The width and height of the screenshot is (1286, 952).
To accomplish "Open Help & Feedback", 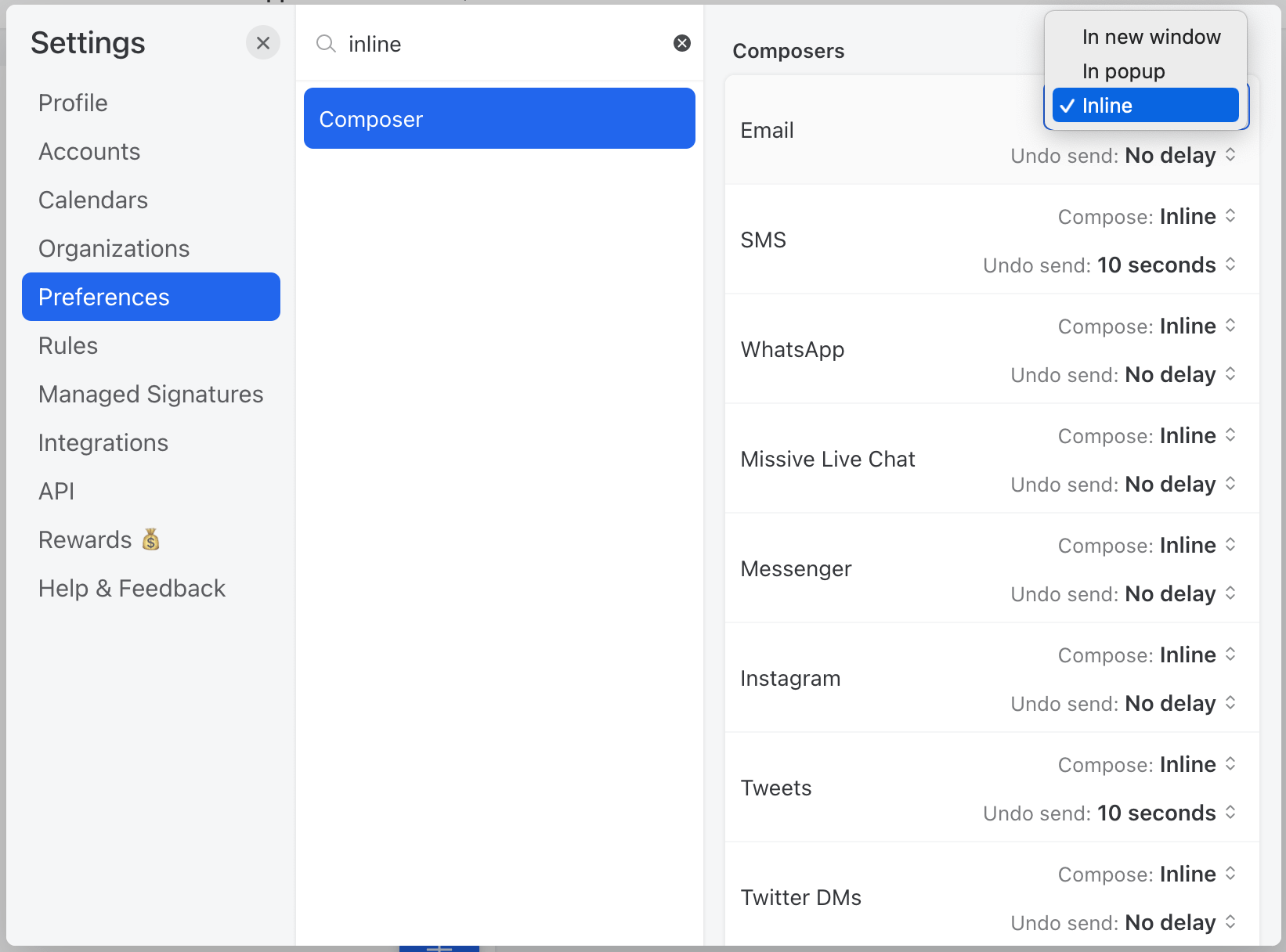I will click(132, 588).
